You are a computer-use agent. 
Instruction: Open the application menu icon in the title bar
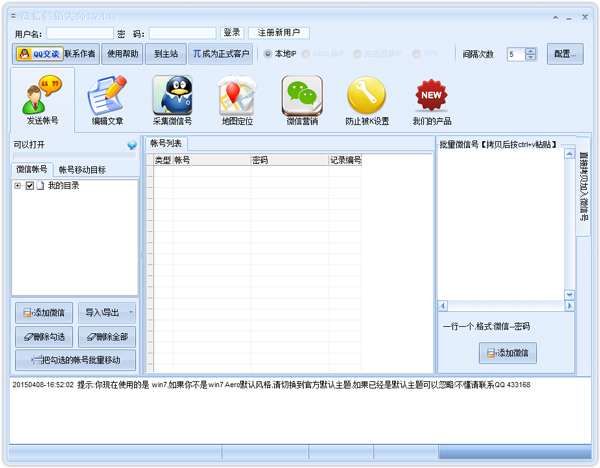click(x=13, y=16)
